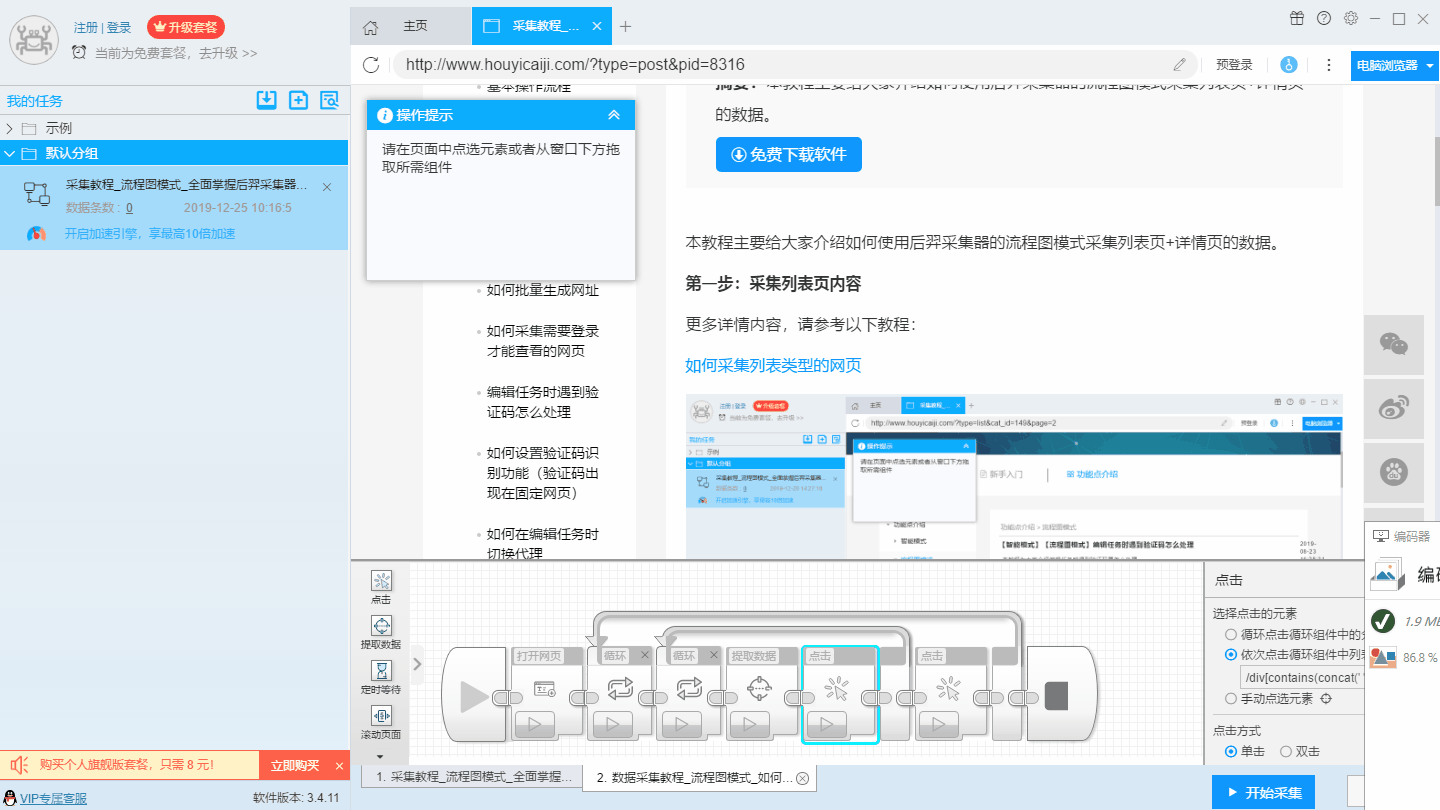Select 手动点选元素 radio option
The width and height of the screenshot is (1440, 810).
(1231, 699)
